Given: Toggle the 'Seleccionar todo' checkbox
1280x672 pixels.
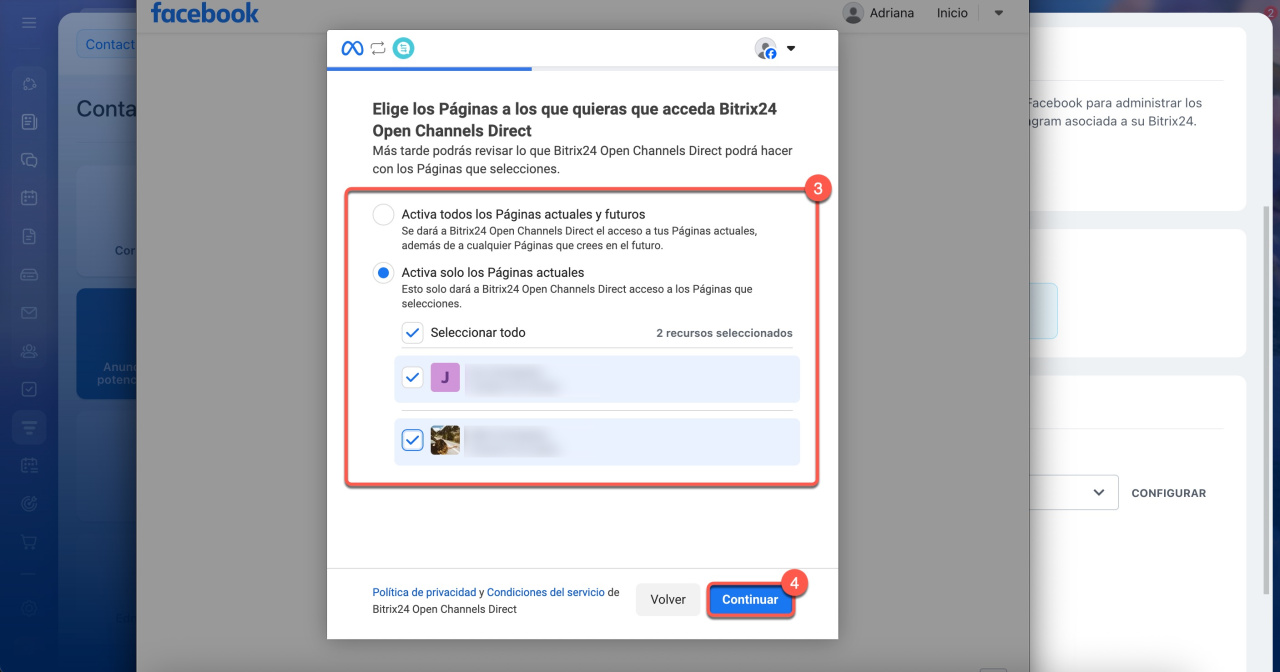Looking at the screenshot, I should pyautogui.click(x=412, y=332).
